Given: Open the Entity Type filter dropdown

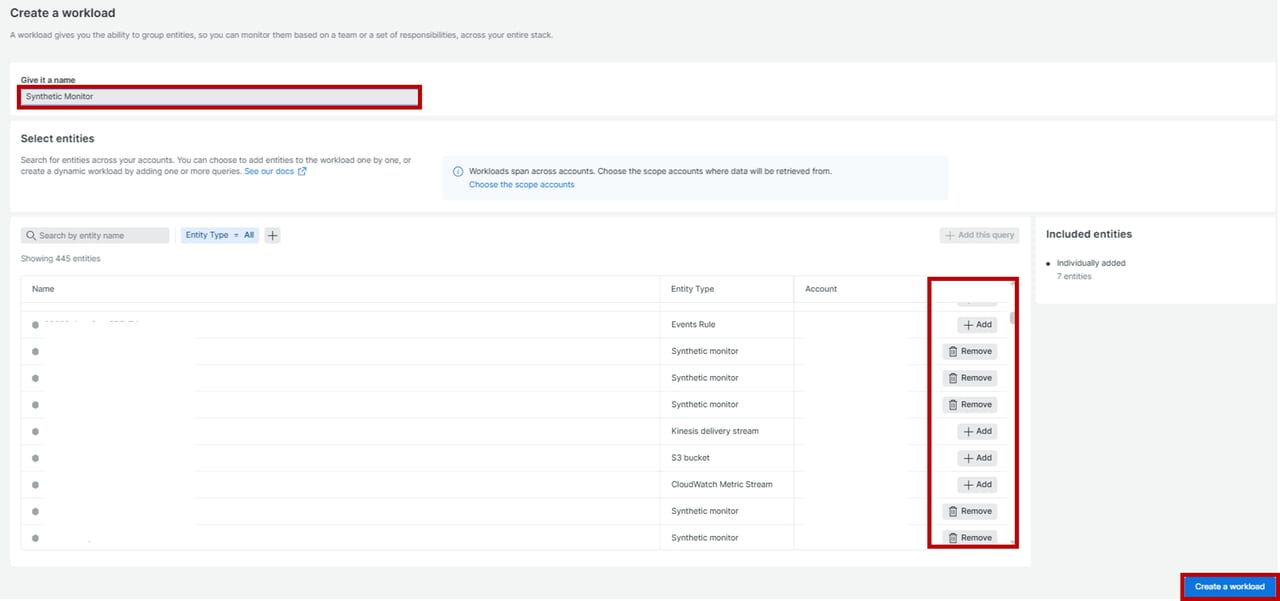Looking at the screenshot, I should coord(220,236).
